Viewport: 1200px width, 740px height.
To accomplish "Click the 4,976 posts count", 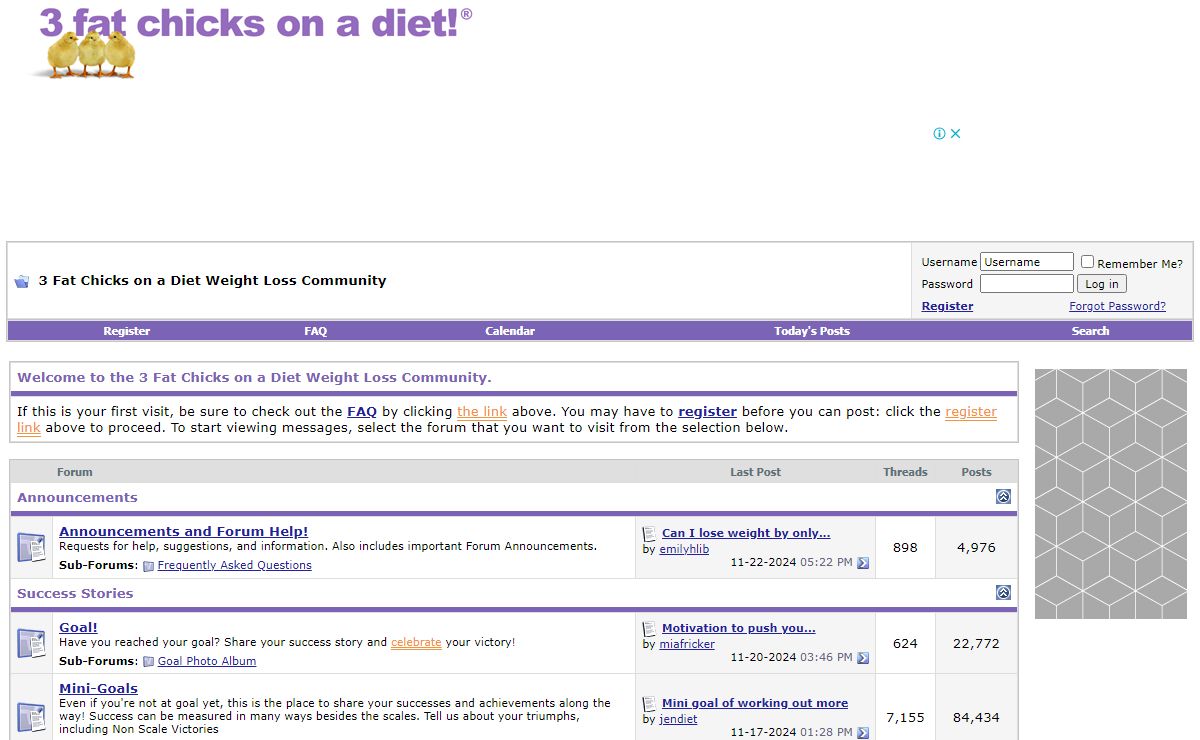I will pos(976,548).
